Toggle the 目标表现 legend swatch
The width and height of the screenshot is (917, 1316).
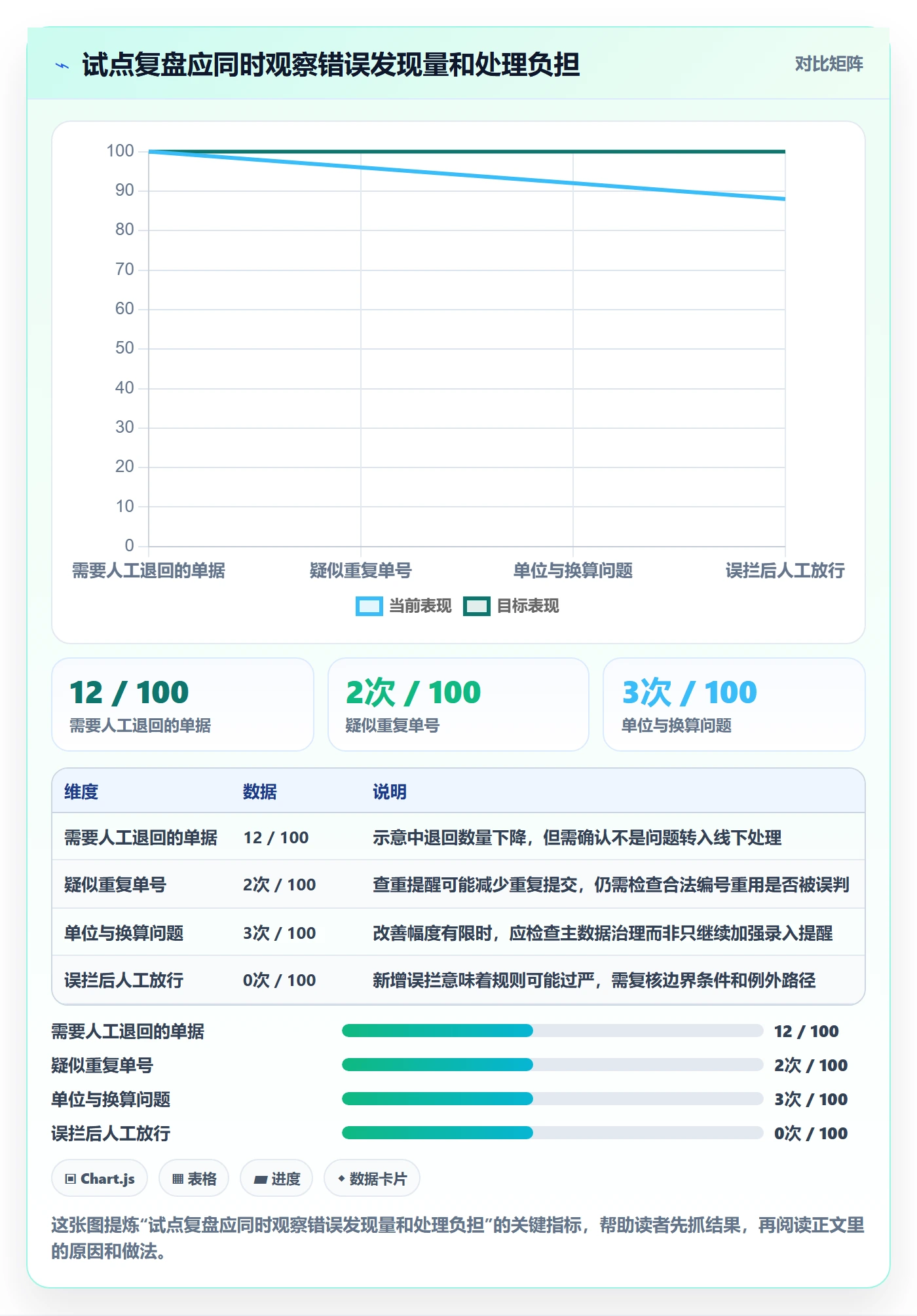[476, 606]
